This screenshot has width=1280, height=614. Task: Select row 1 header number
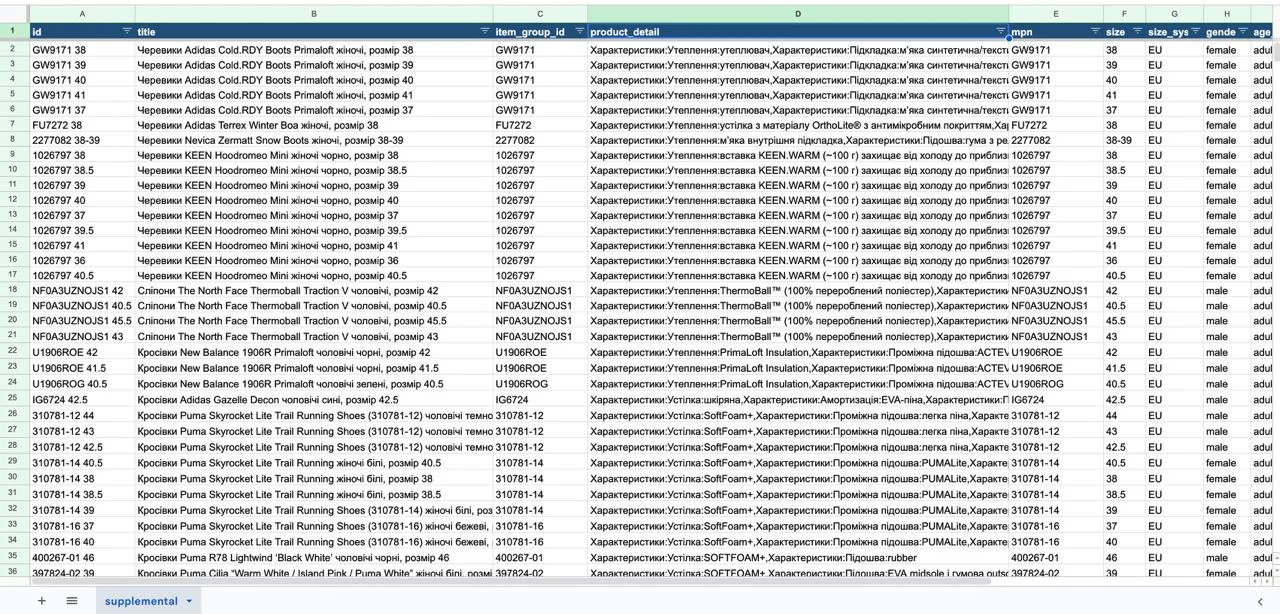click(14, 31)
